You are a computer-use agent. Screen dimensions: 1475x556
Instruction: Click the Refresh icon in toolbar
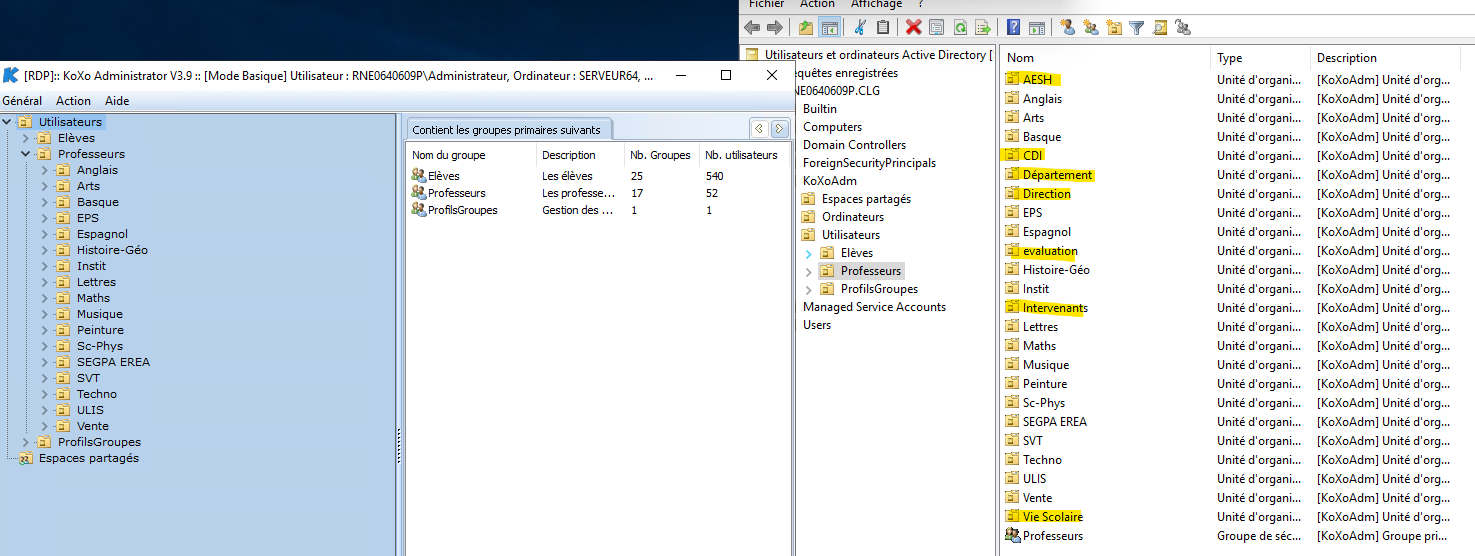click(x=960, y=28)
